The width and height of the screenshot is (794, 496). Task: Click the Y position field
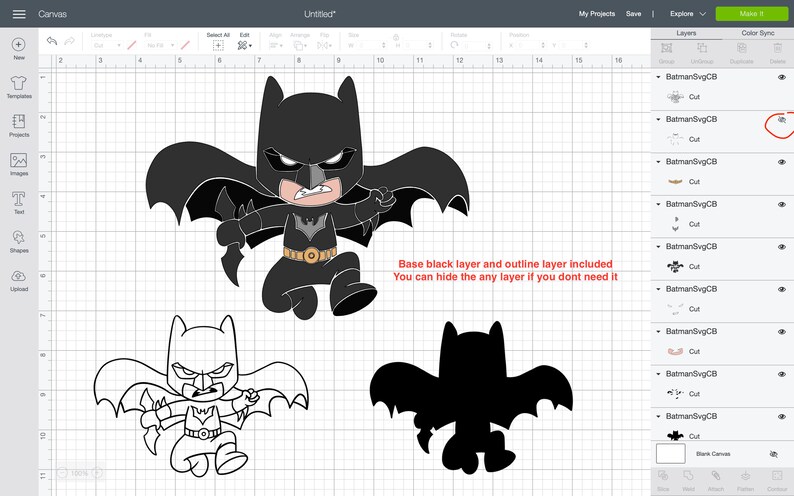pos(574,46)
